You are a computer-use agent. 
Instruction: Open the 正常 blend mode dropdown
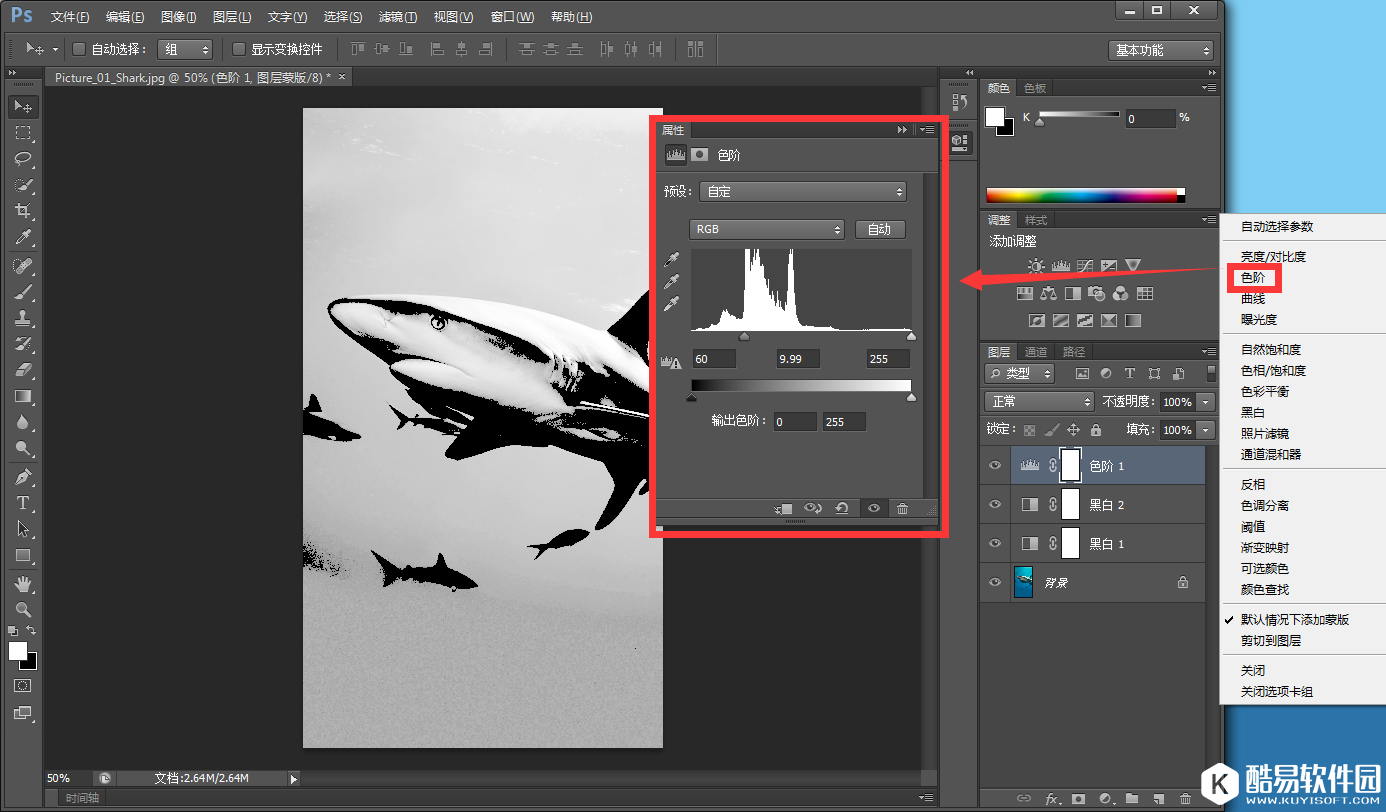coord(1040,401)
